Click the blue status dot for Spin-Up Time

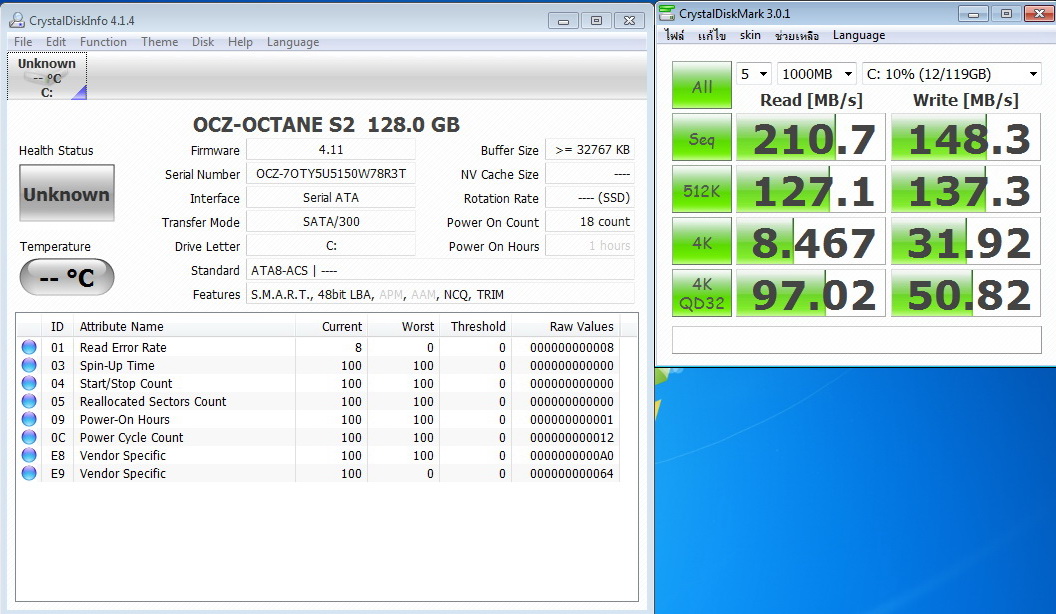[29, 366]
